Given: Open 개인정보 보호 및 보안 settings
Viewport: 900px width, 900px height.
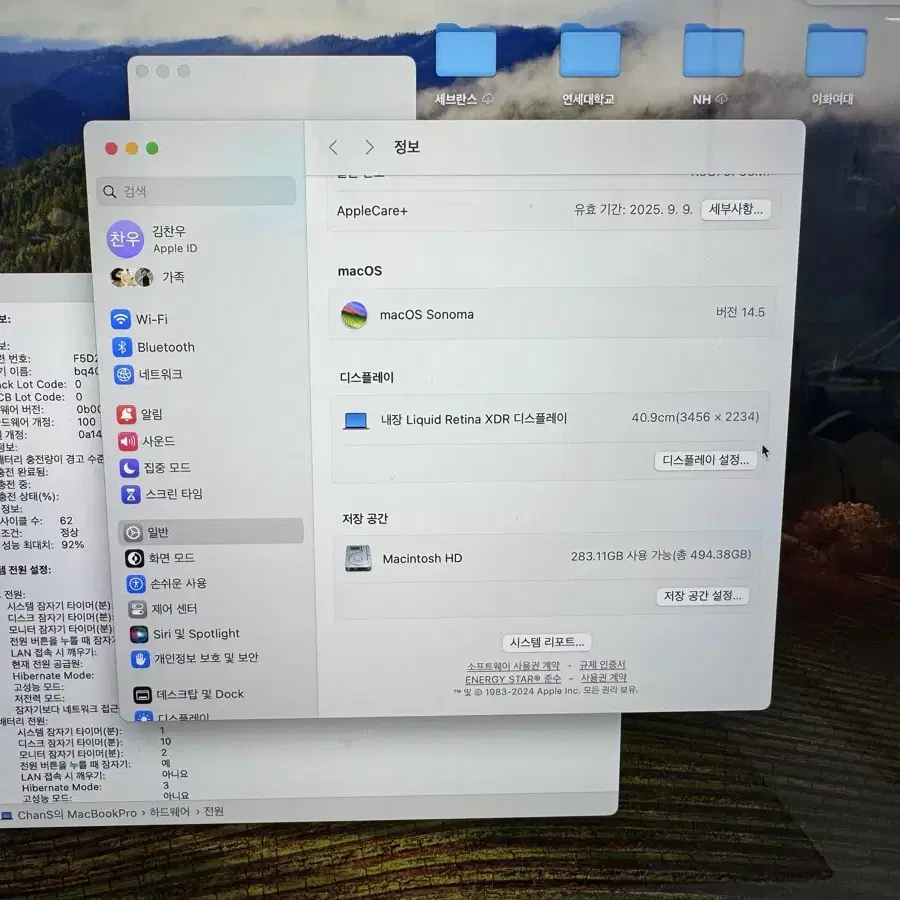Looking at the screenshot, I should [195, 658].
